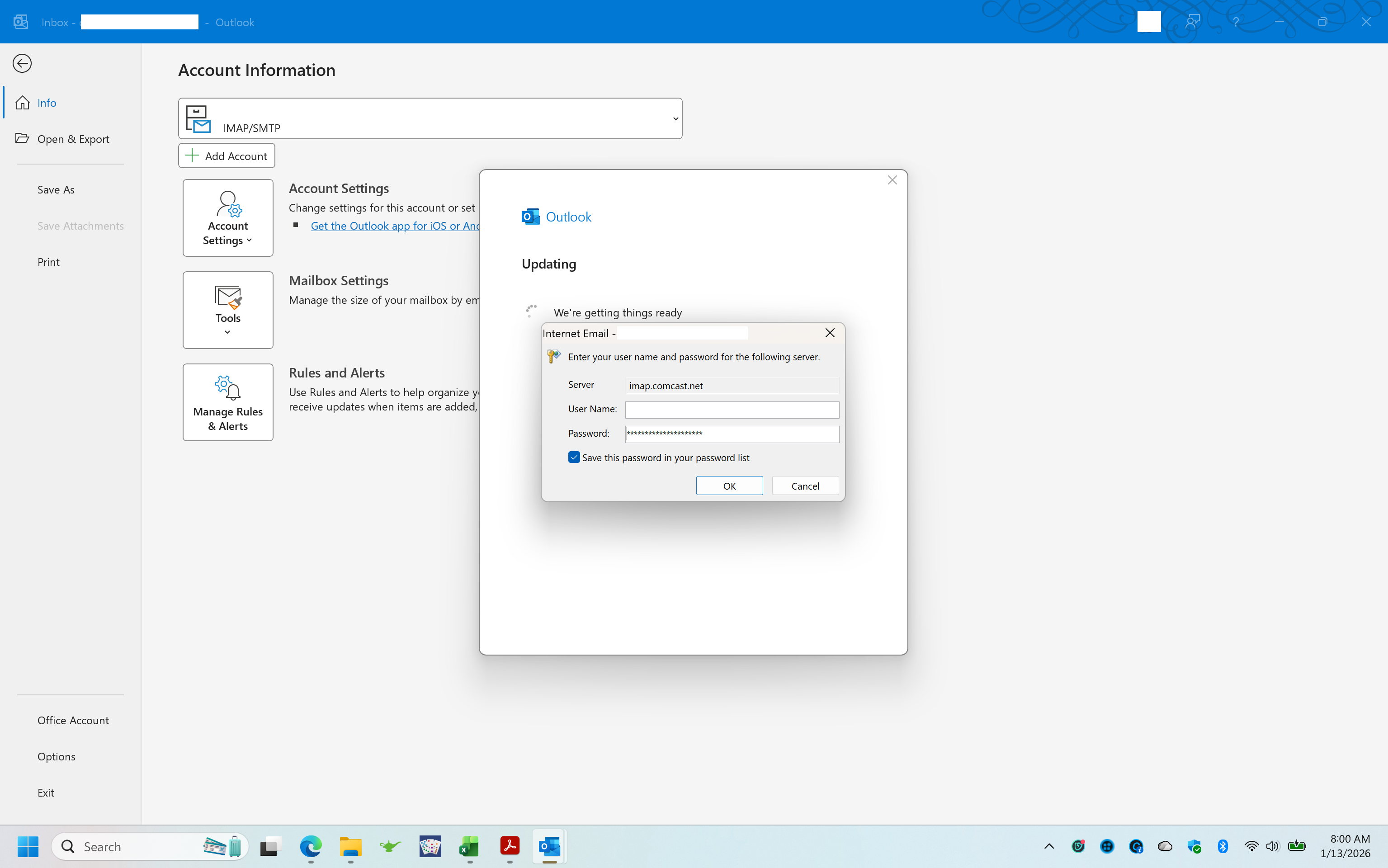Open Task View from the taskbar
This screenshot has width=1388, height=868.
pyautogui.click(x=270, y=846)
